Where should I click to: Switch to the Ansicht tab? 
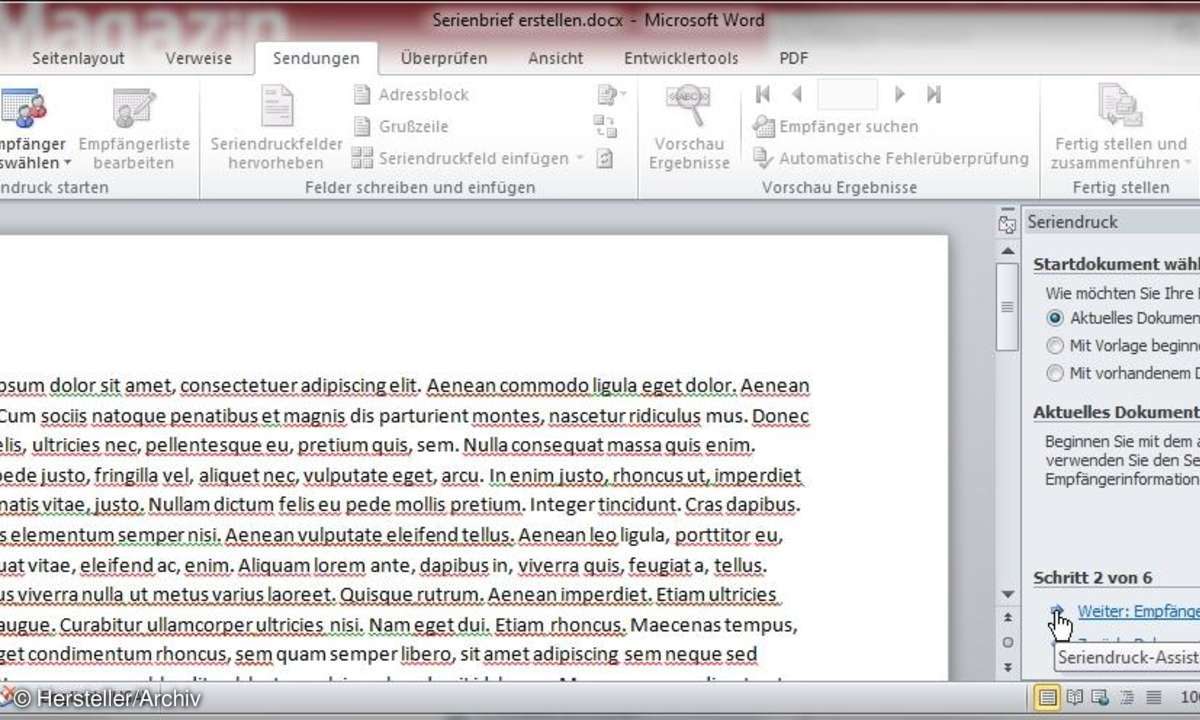click(556, 58)
